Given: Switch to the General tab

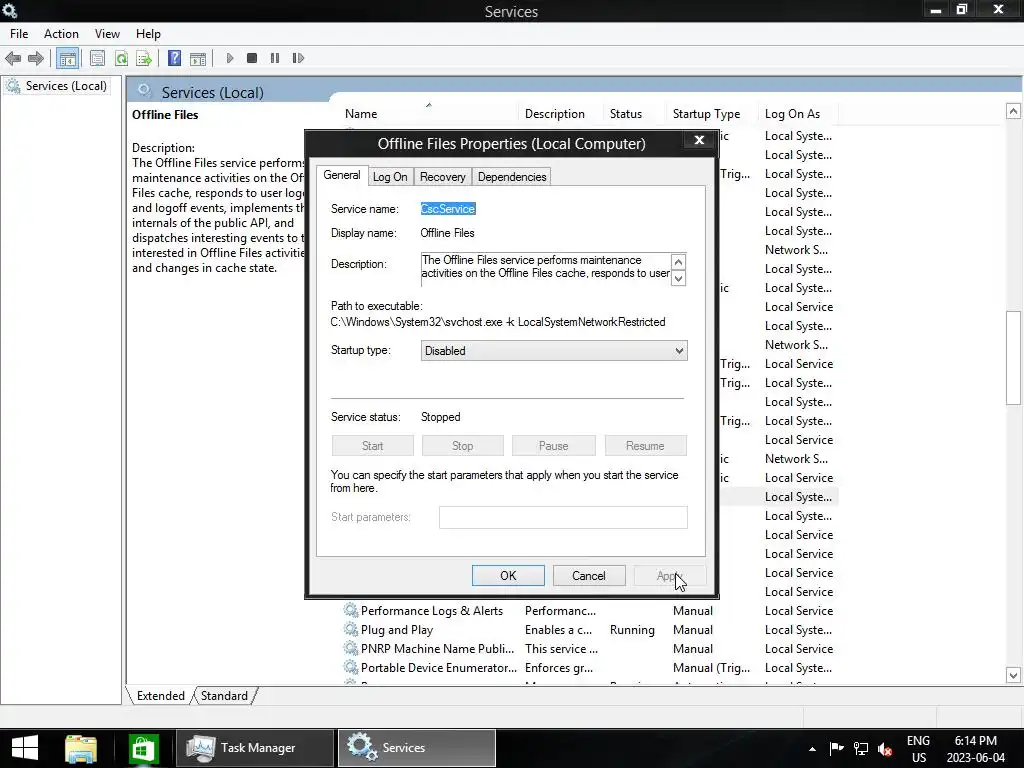Looking at the screenshot, I should (x=342, y=175).
